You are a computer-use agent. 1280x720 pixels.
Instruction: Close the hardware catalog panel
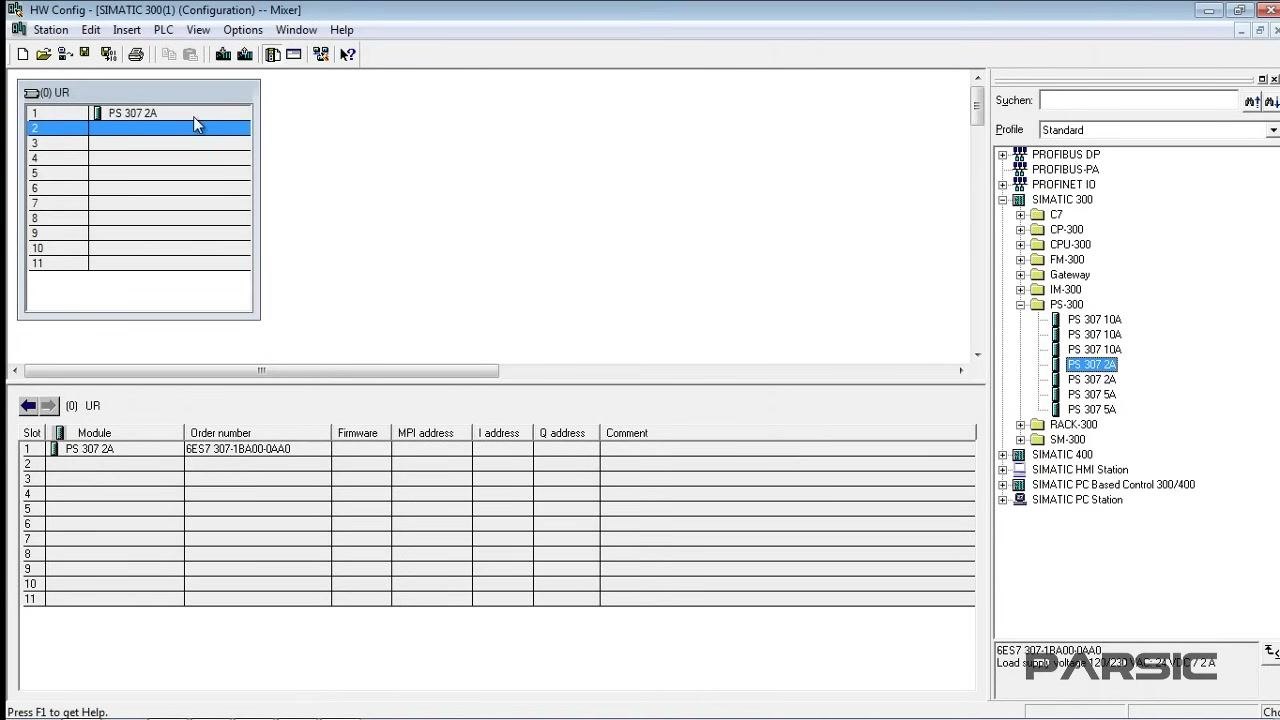click(1274, 79)
